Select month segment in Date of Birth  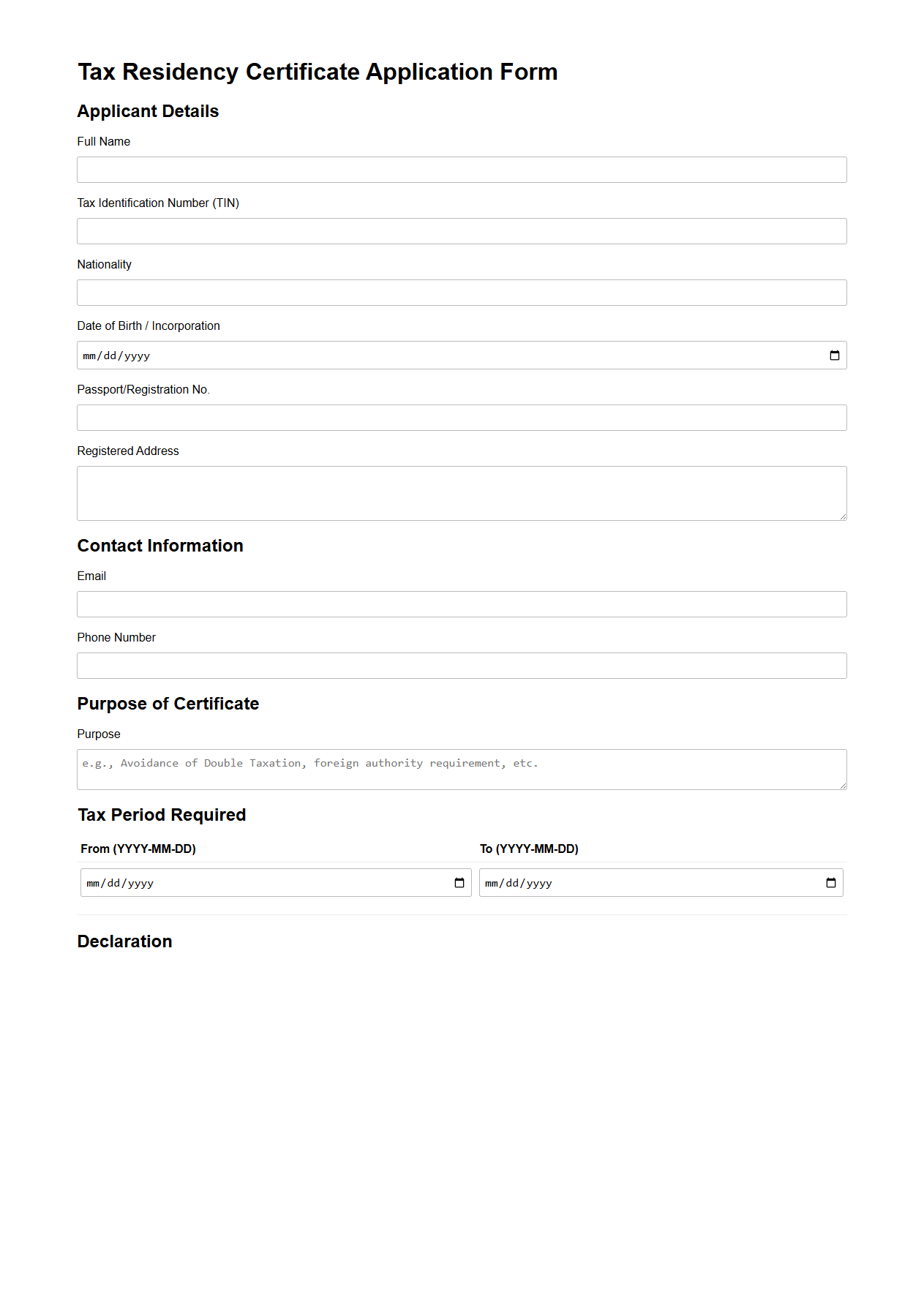point(89,356)
